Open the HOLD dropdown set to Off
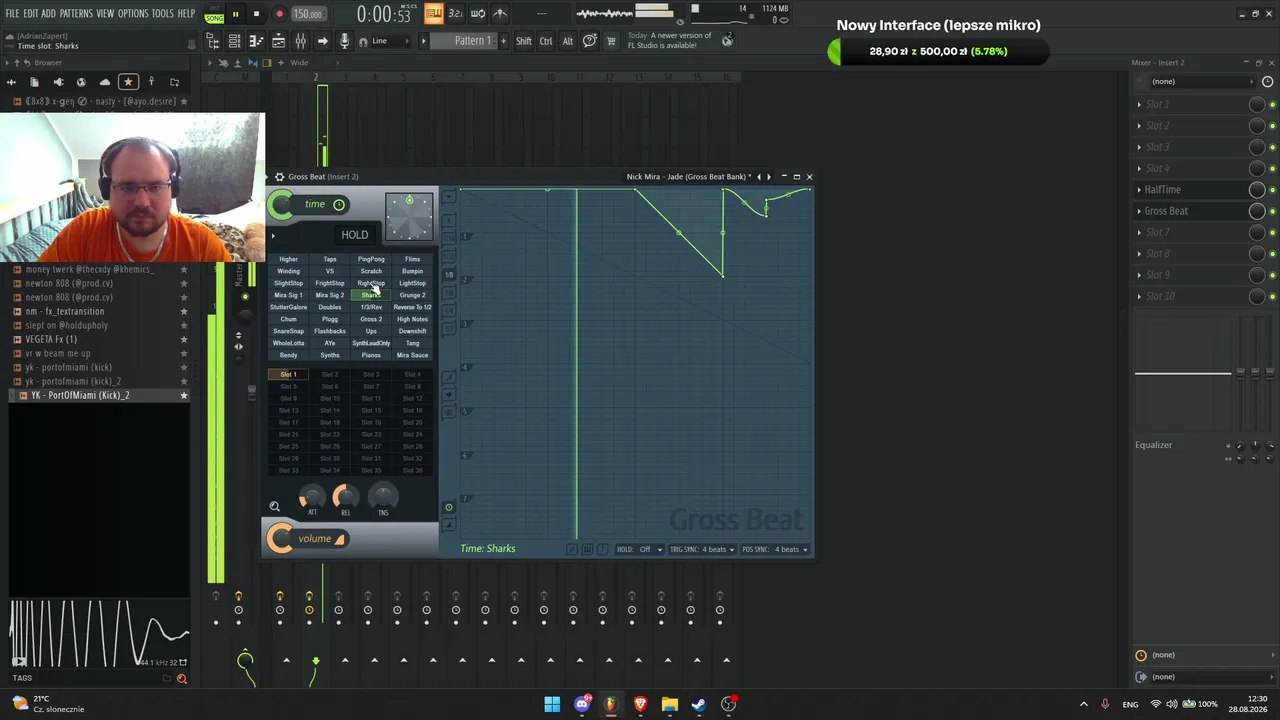Viewport: 1280px width, 720px height. click(x=638, y=549)
